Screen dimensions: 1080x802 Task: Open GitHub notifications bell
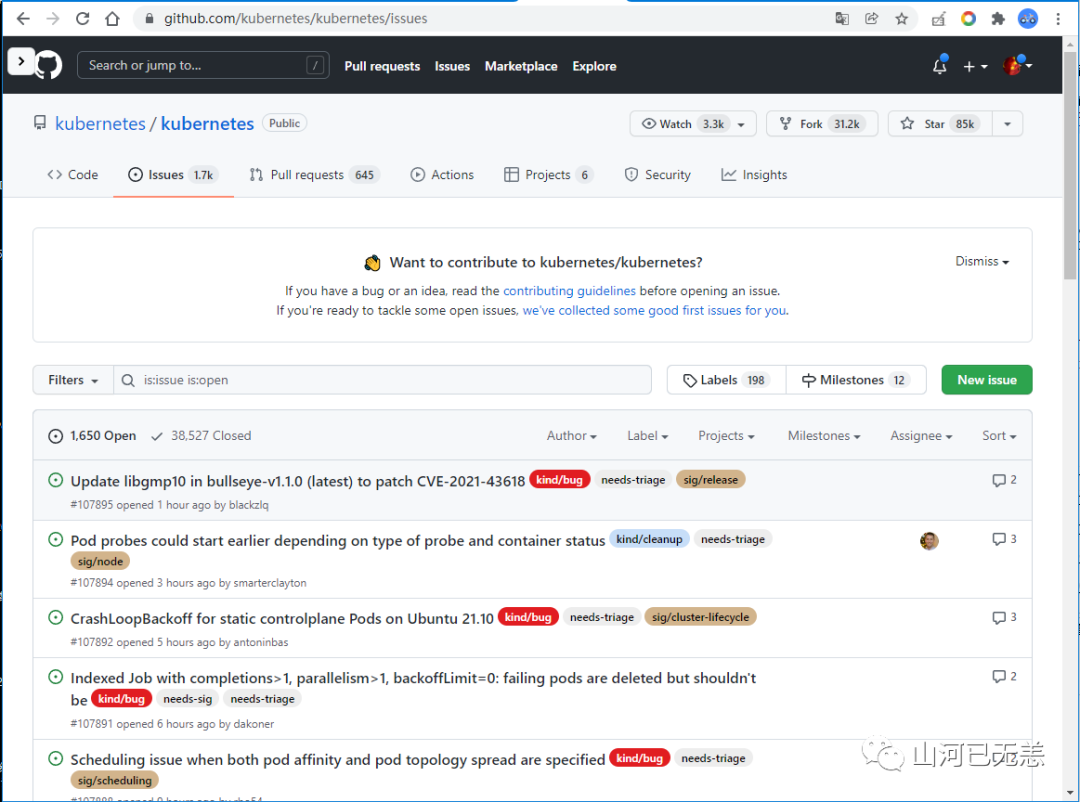tap(939, 65)
